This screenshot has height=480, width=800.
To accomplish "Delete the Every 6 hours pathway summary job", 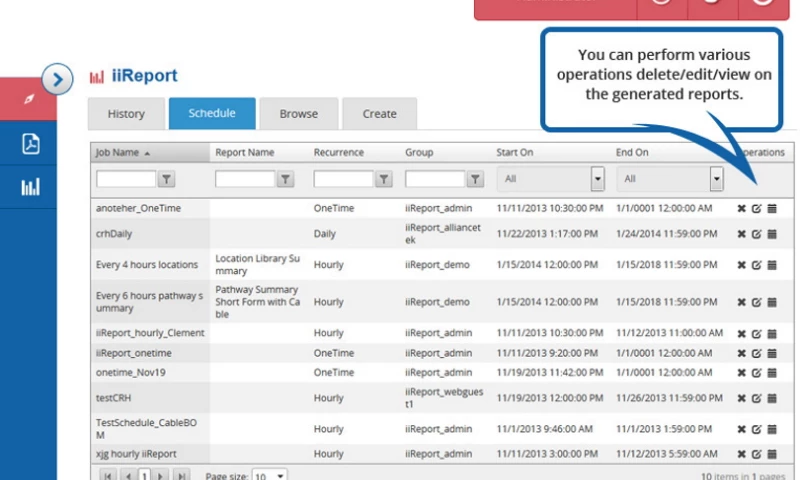I will point(741,302).
